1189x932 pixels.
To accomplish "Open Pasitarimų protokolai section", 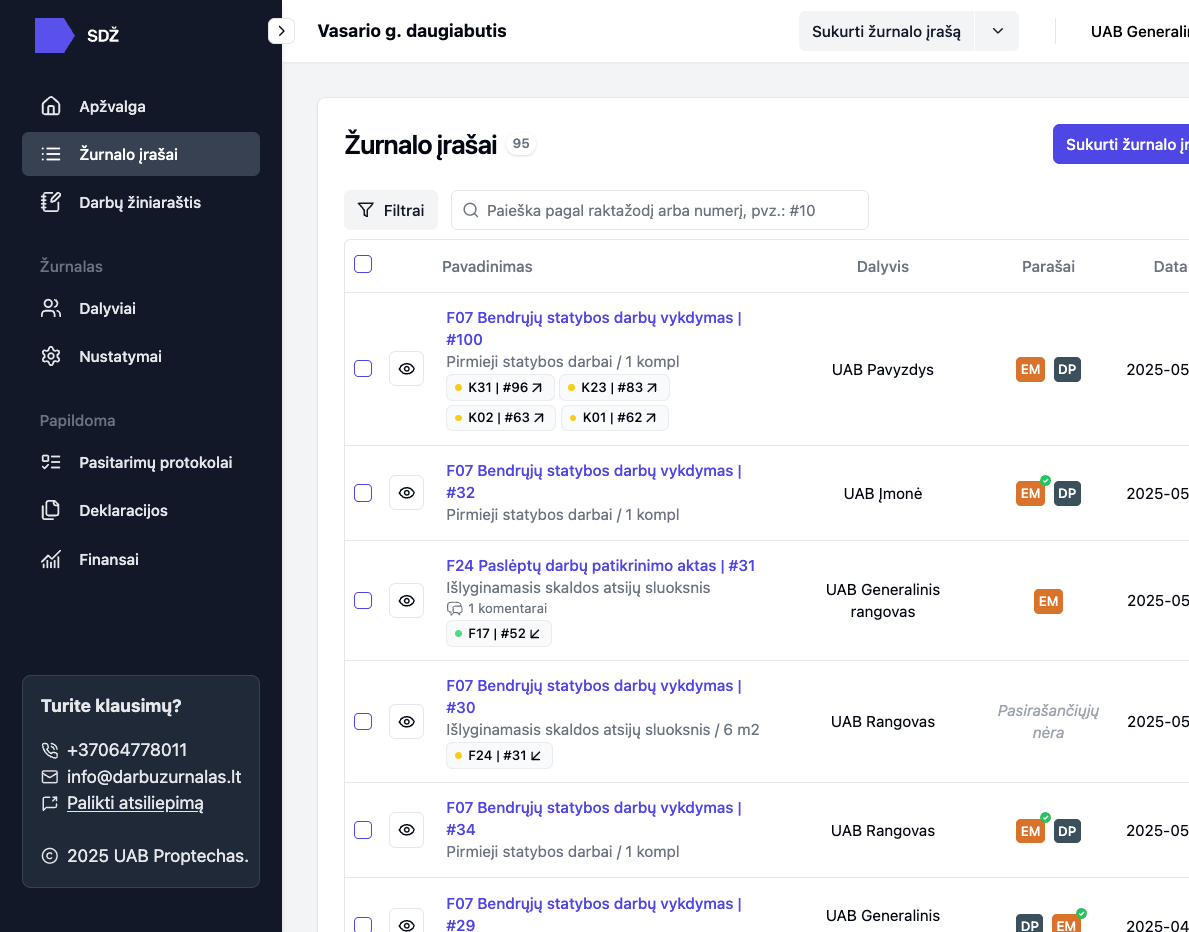I will point(155,463).
